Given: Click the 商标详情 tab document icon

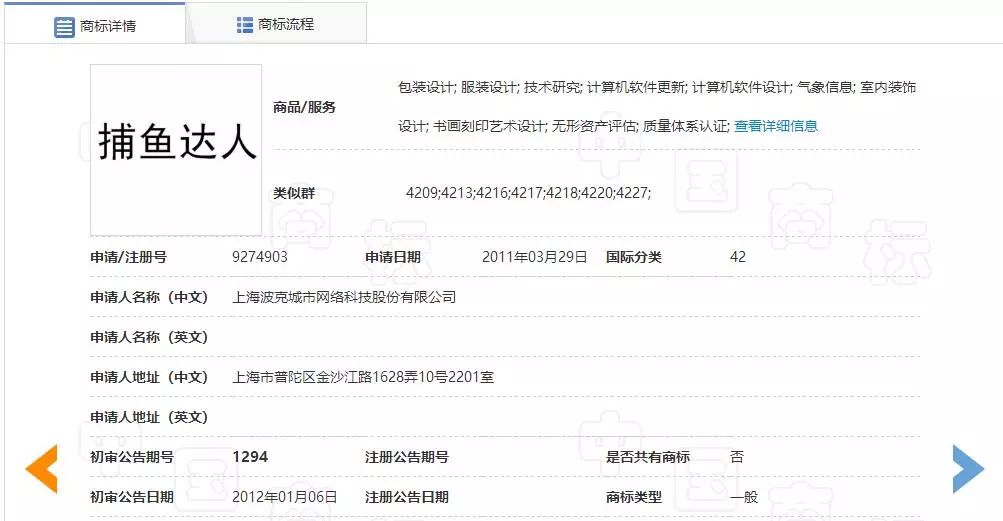Looking at the screenshot, I should [64, 27].
